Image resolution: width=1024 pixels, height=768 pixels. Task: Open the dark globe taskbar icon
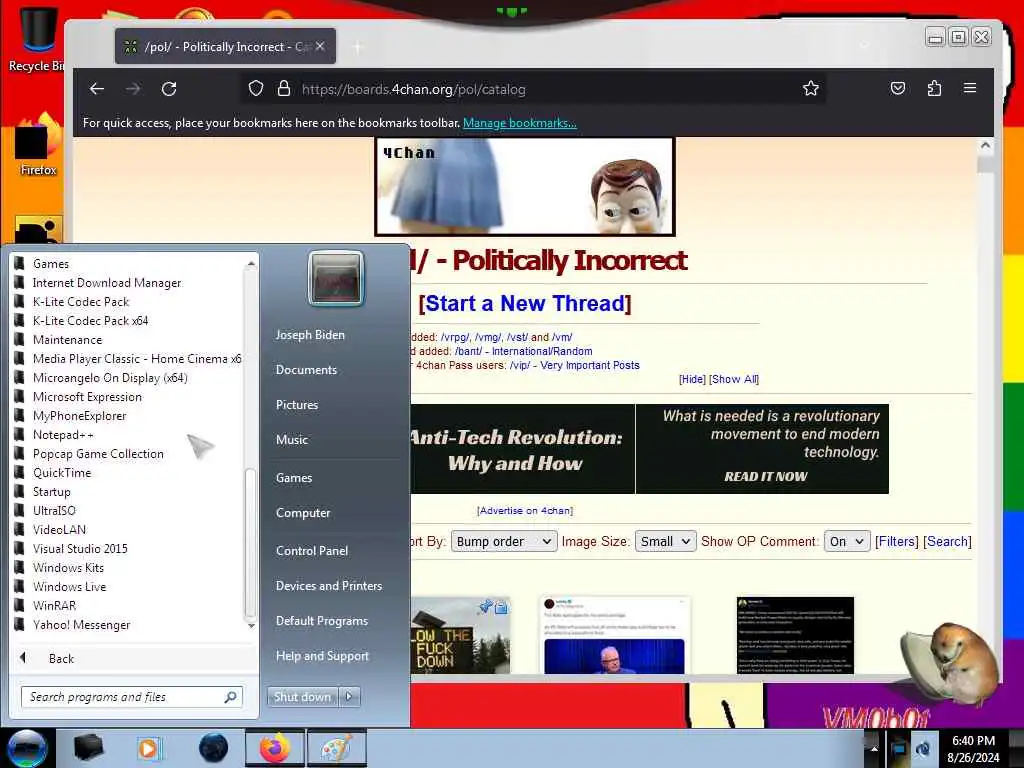point(213,748)
